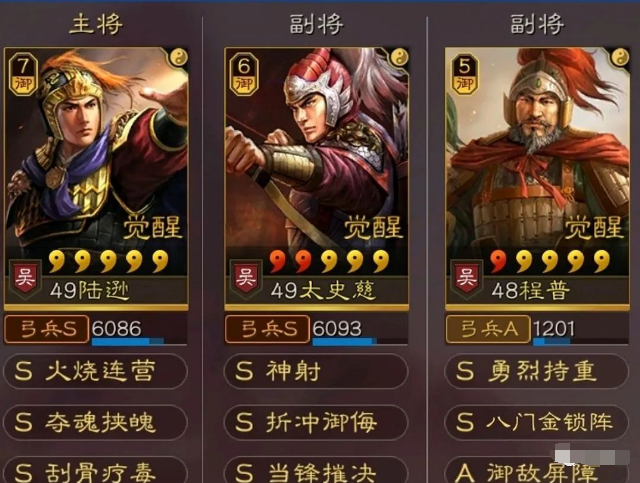The height and width of the screenshot is (483, 640).
Task: Tap the yin-yang icon on 程普's card
Action: (x=620, y=58)
